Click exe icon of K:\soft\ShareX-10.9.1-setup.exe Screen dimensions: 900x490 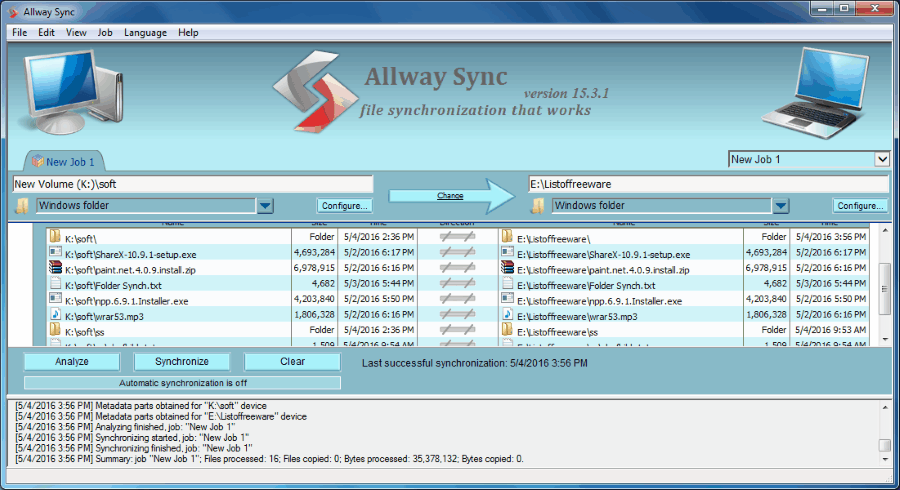pyautogui.click(x=55, y=252)
